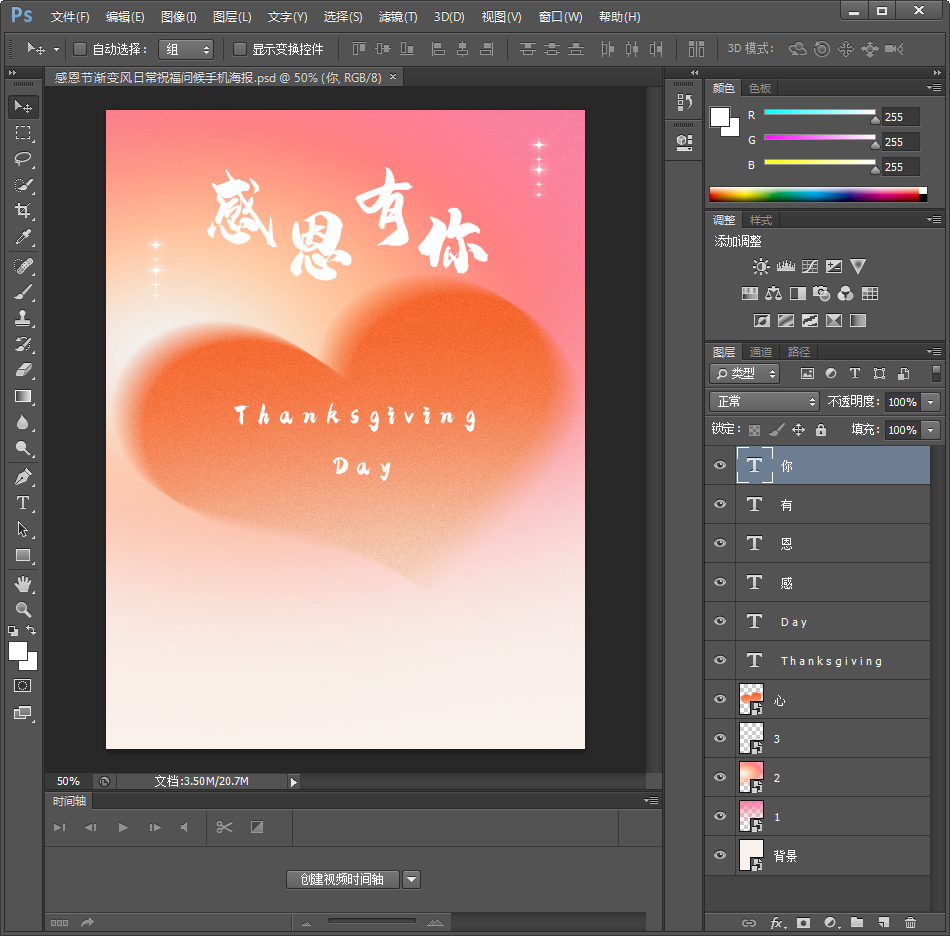
Task: Click the delete layer trash icon
Action: point(910,923)
